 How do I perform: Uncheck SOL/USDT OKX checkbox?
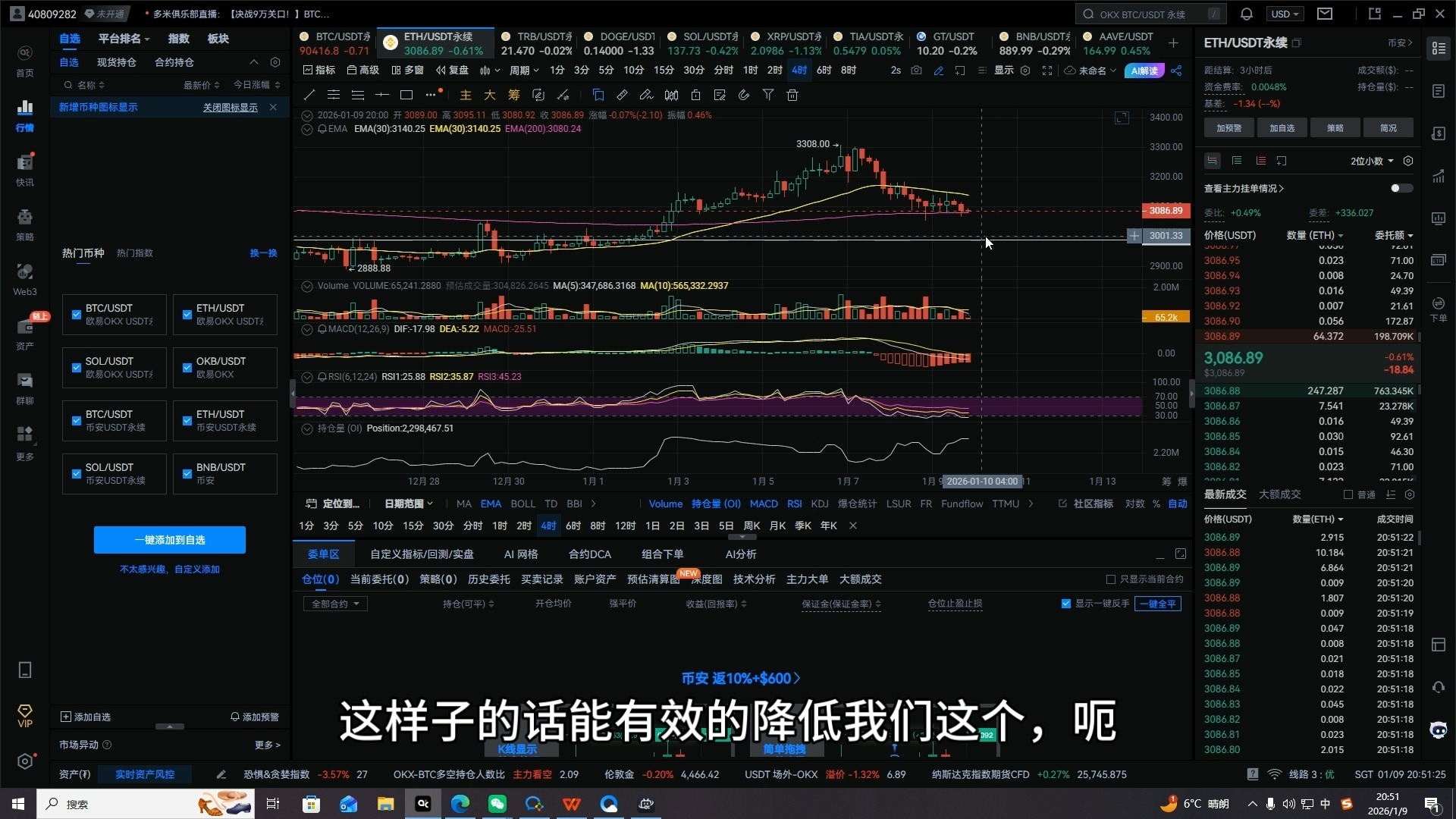click(x=76, y=367)
